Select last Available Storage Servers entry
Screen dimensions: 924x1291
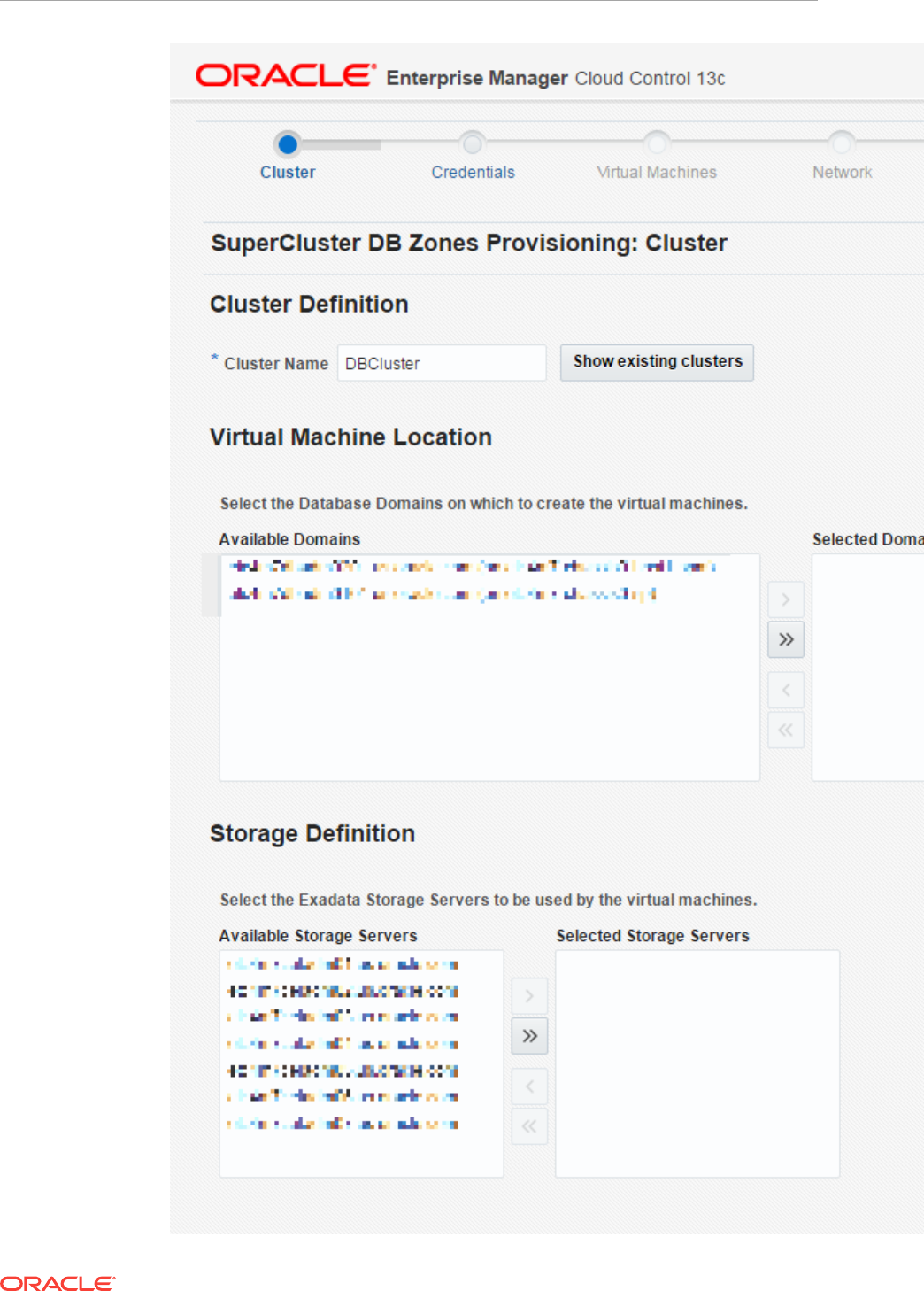pos(343,1124)
